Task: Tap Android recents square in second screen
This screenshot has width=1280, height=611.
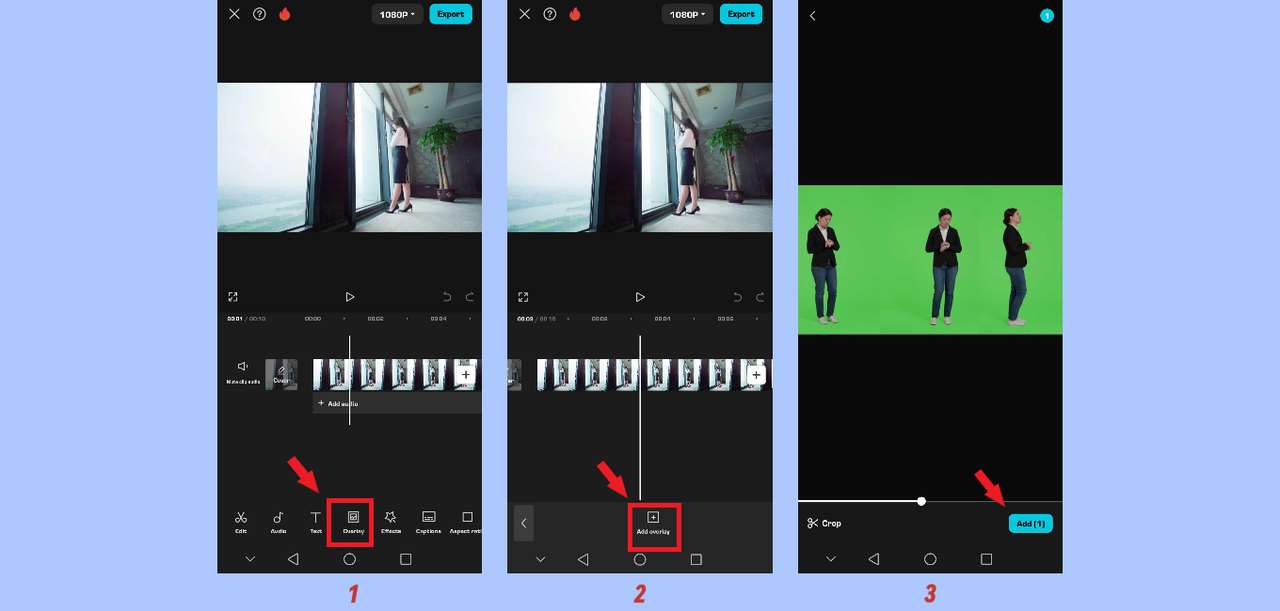Action: (x=696, y=559)
